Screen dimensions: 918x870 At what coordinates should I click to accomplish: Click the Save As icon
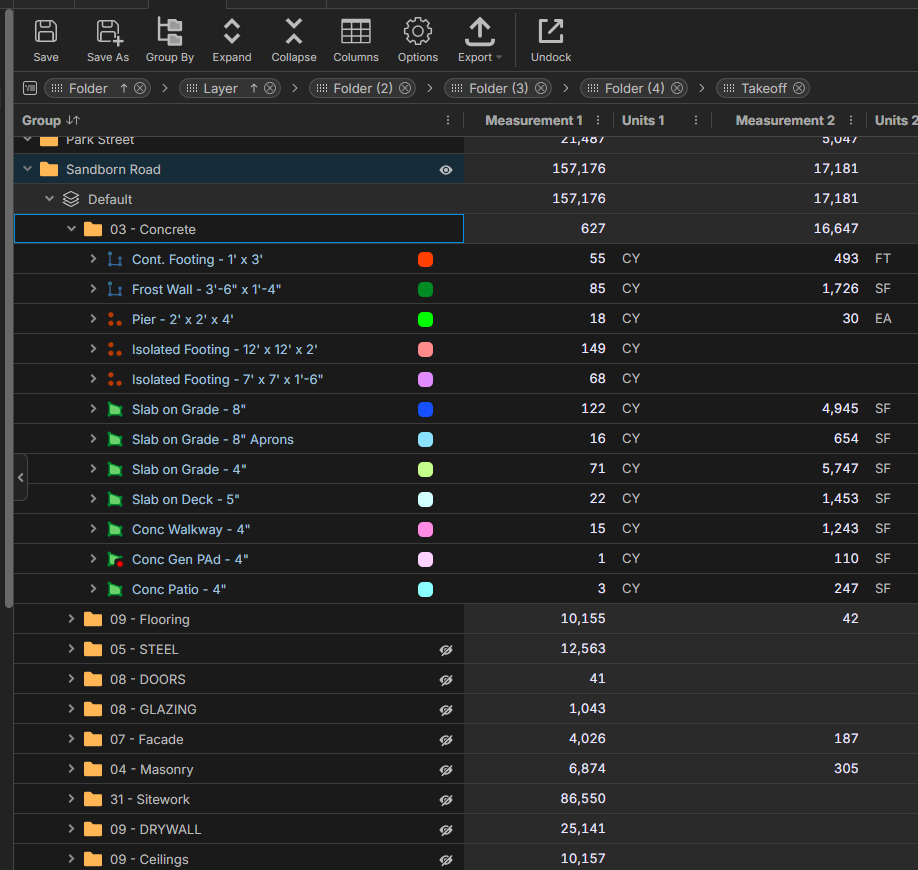click(x=109, y=32)
